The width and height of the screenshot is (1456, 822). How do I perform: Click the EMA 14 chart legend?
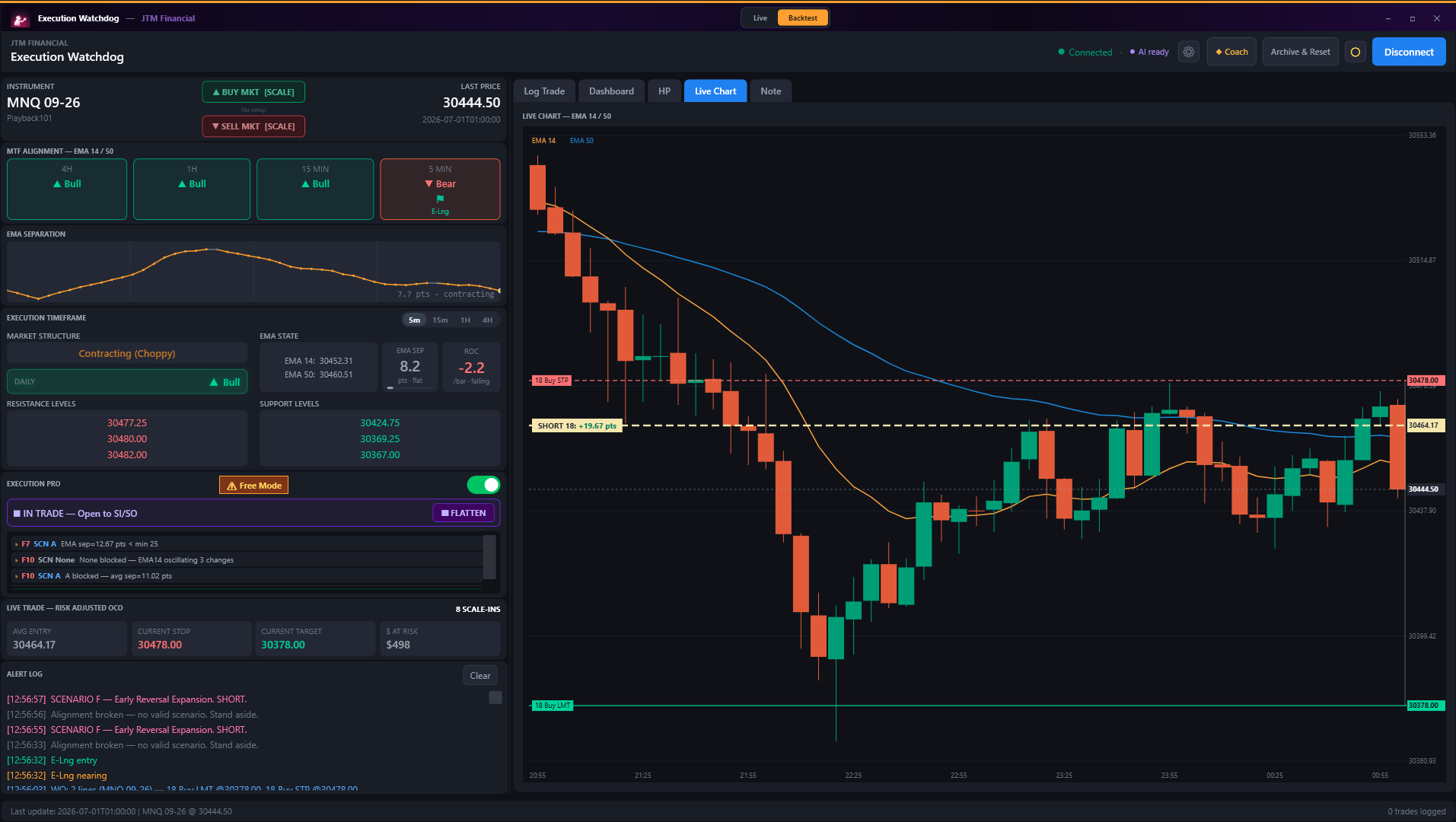click(543, 141)
